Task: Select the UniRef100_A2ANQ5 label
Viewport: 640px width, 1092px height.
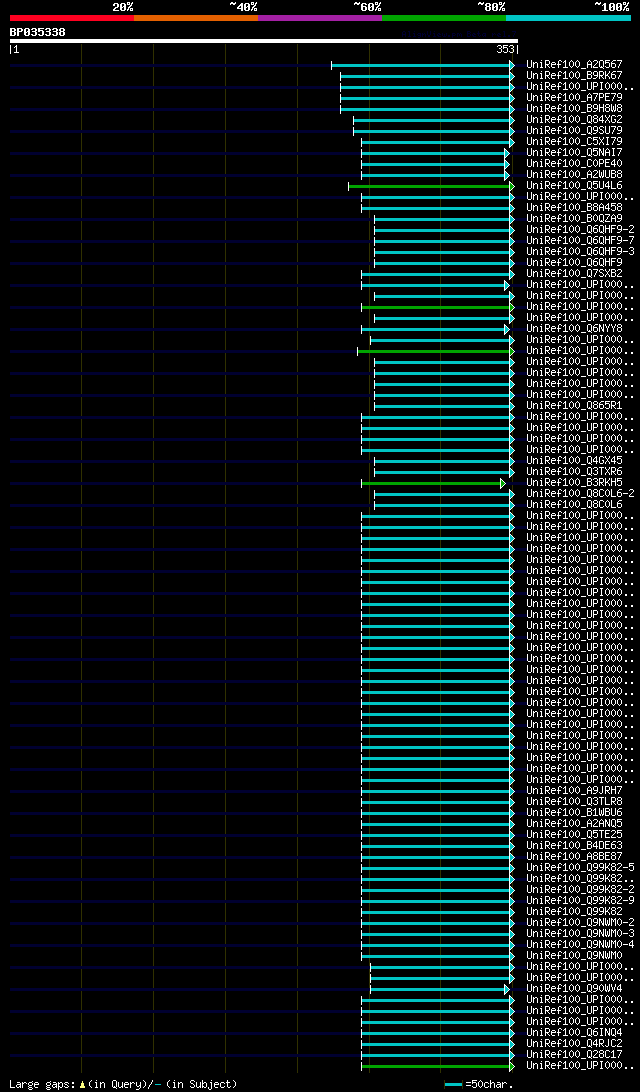Action: click(x=574, y=824)
